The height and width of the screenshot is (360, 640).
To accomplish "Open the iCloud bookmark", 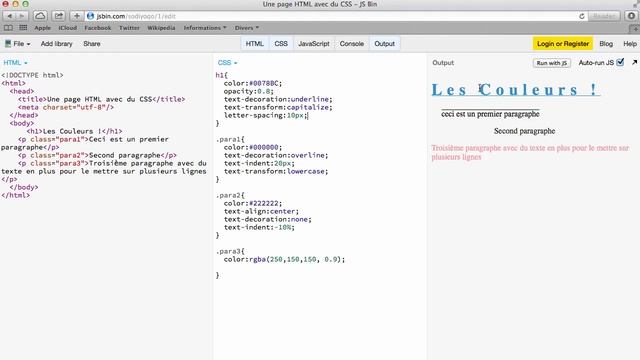I will (68, 28).
